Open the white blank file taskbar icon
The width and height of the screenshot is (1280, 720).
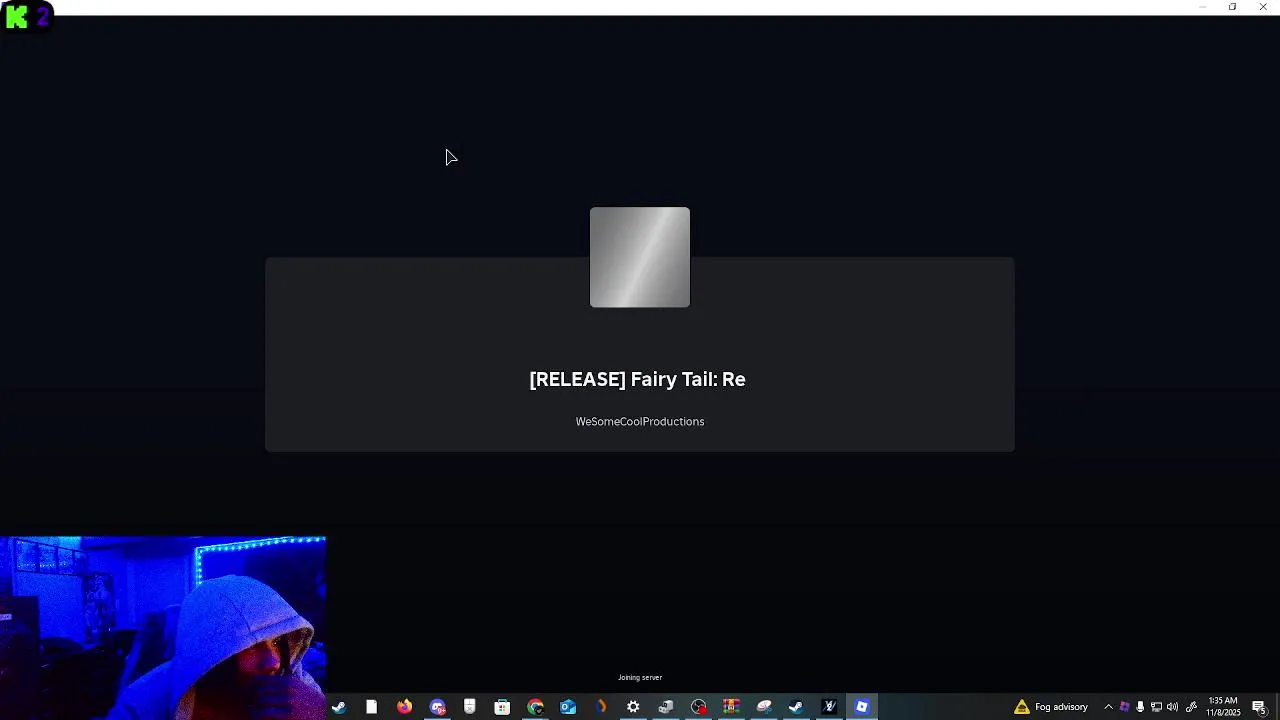click(371, 707)
